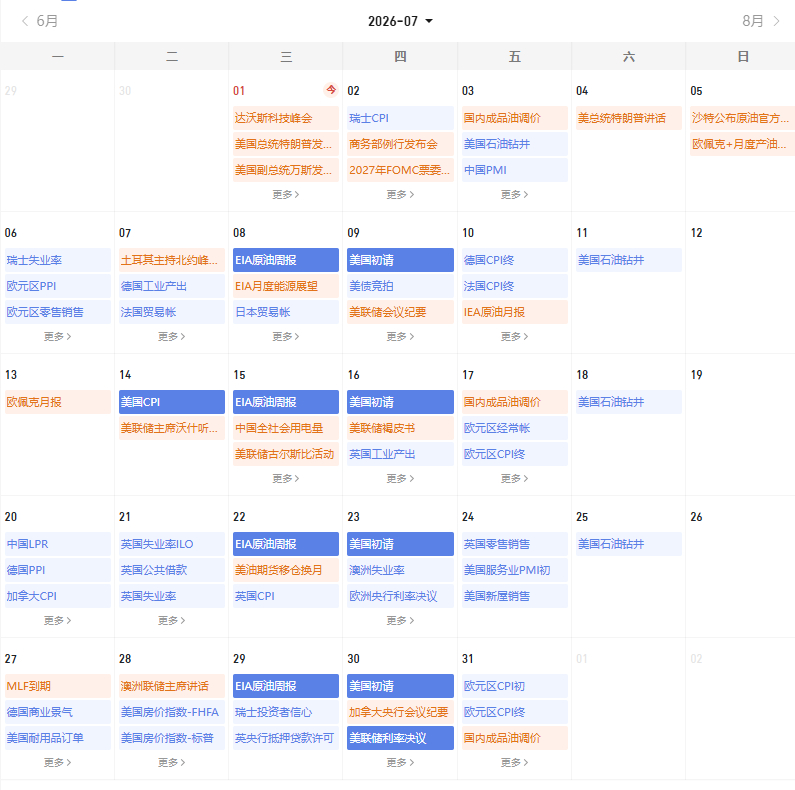Image resolution: width=795 pixels, height=790 pixels.
Task: Open 德国工业产出 event
Action: click(172, 286)
